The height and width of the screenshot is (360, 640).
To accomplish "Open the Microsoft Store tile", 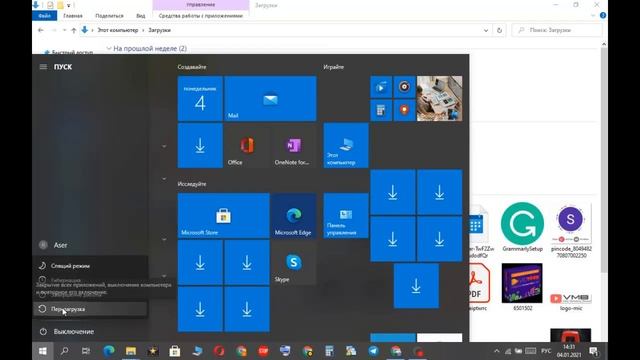I will 224,216.
